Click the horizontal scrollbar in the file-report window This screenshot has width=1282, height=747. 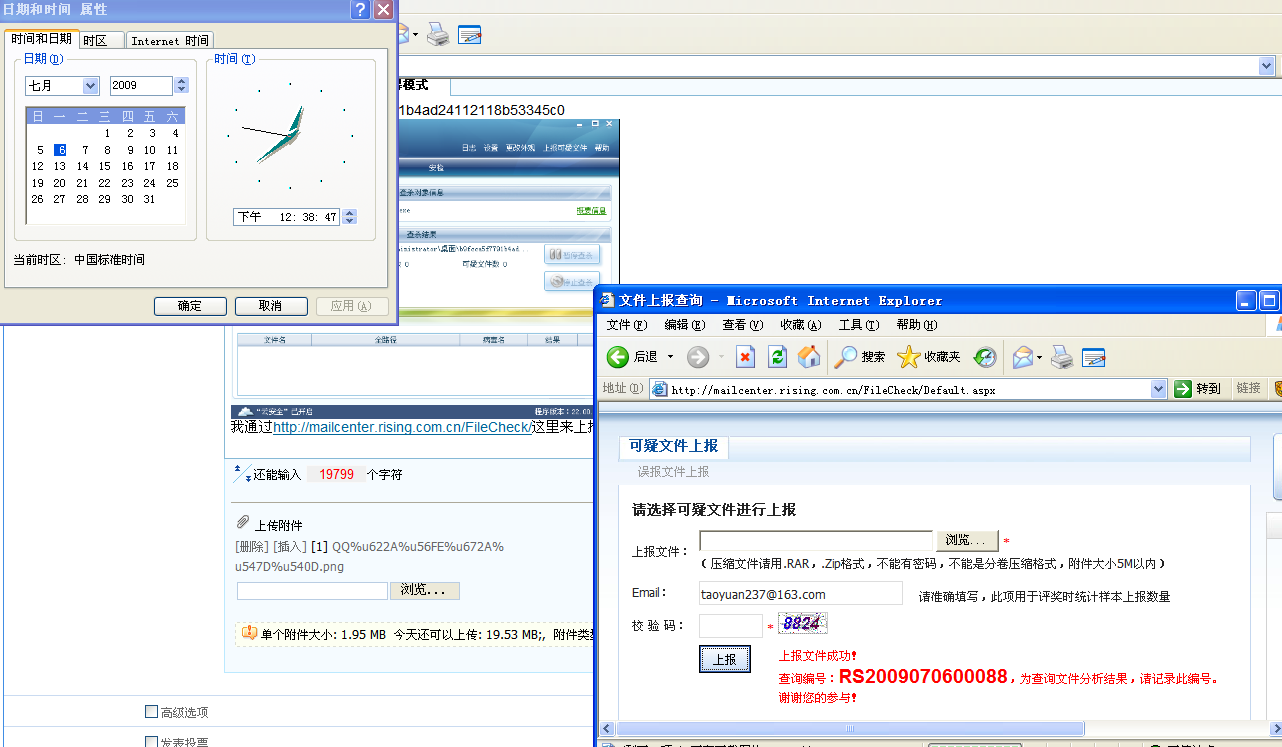pos(850,728)
